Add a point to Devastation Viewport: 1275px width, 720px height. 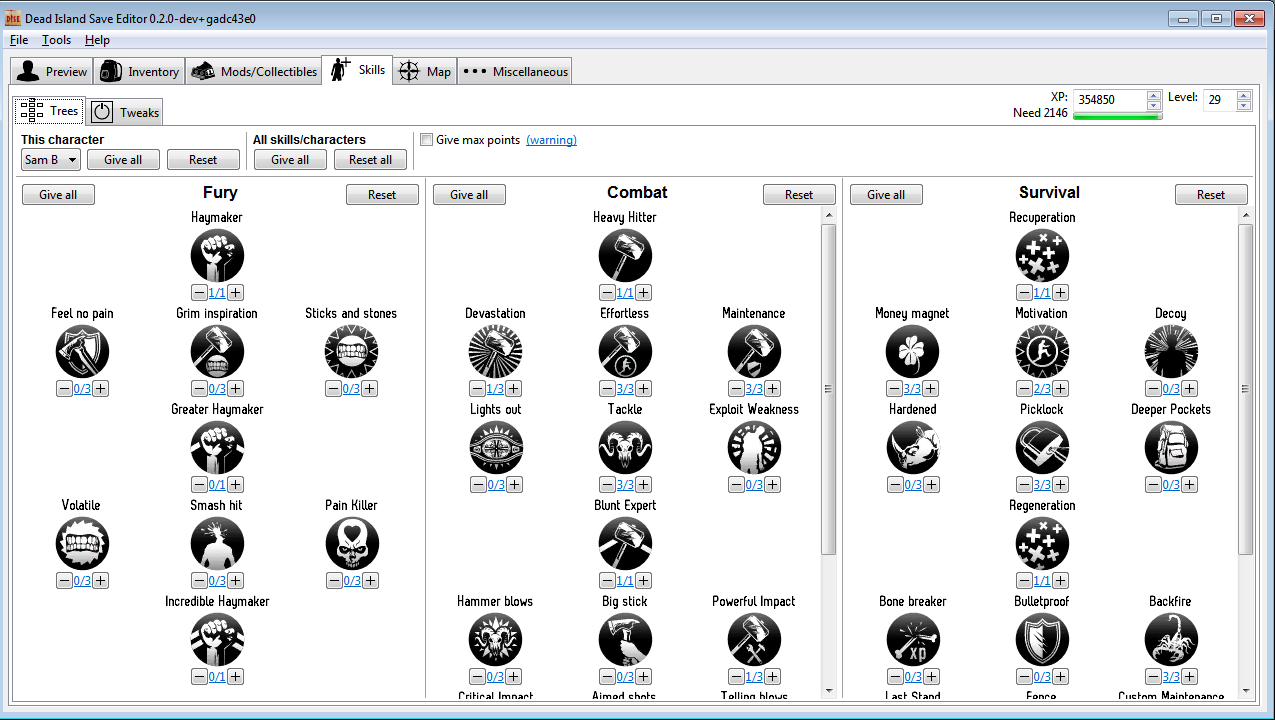coord(514,388)
